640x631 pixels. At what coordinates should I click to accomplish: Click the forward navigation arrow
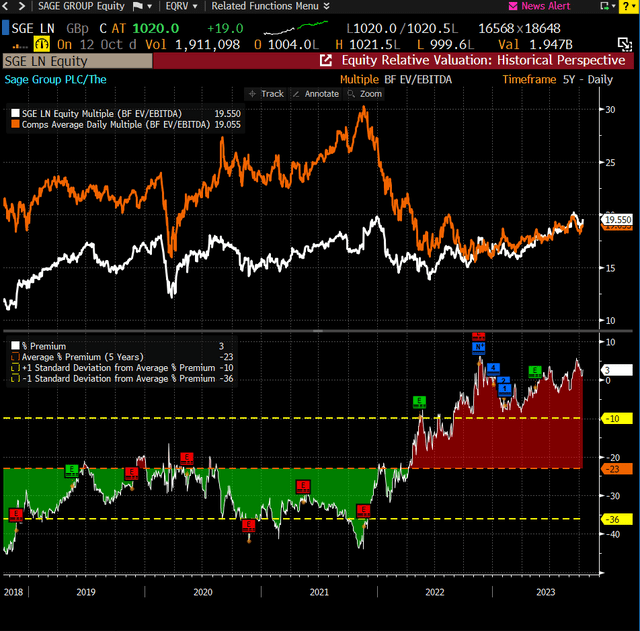[x=20, y=6]
